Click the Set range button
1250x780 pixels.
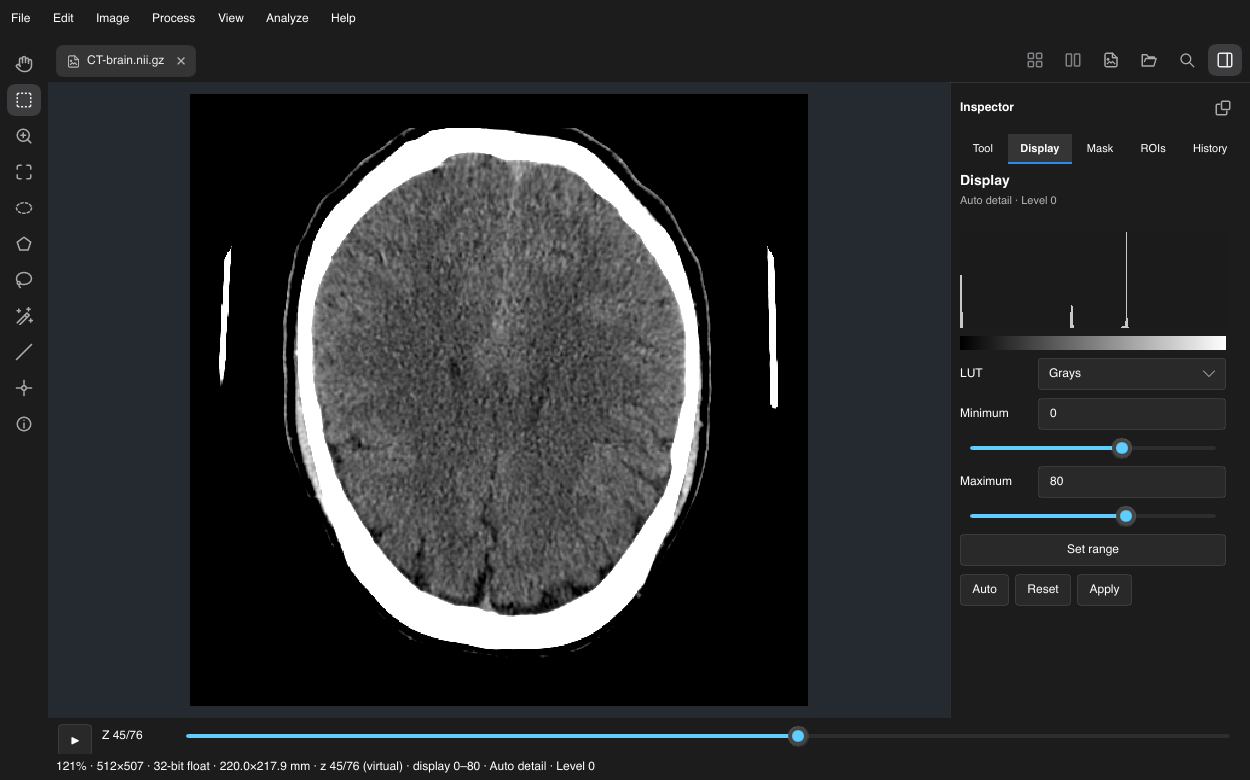[1093, 549]
